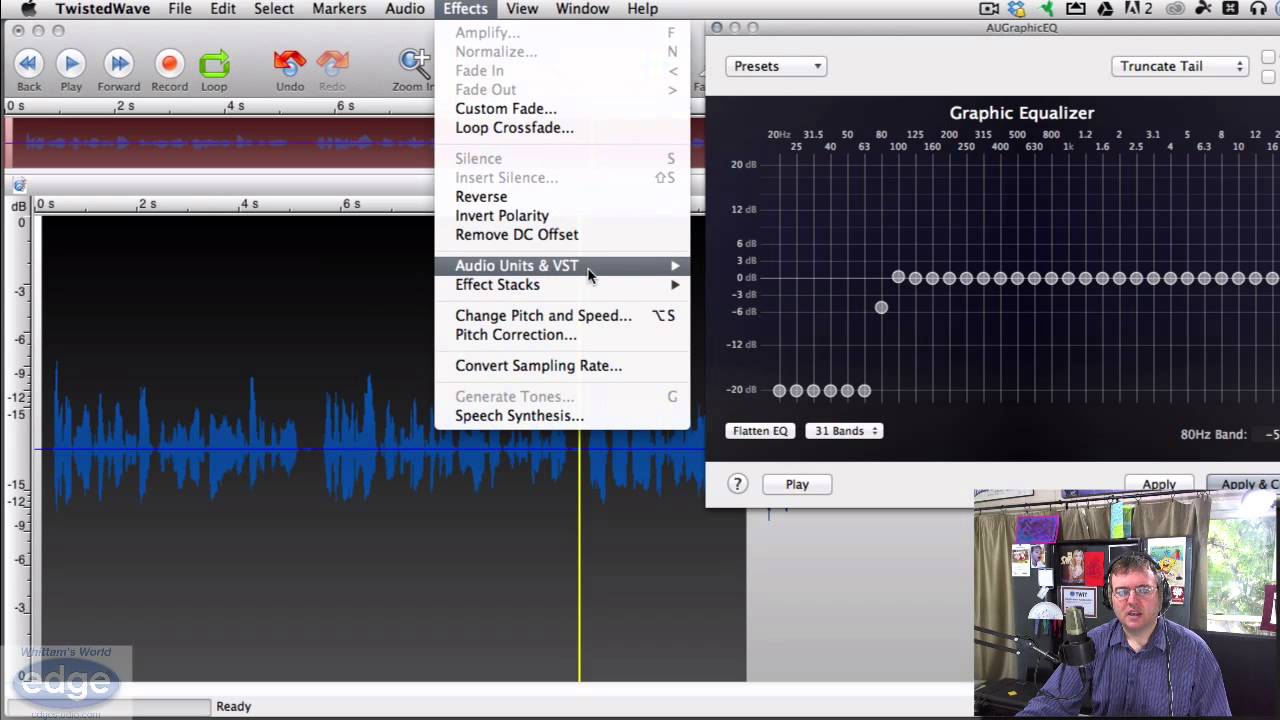Click the 100 Hz band slider knob
The image size is (1280, 720).
[x=898, y=278]
